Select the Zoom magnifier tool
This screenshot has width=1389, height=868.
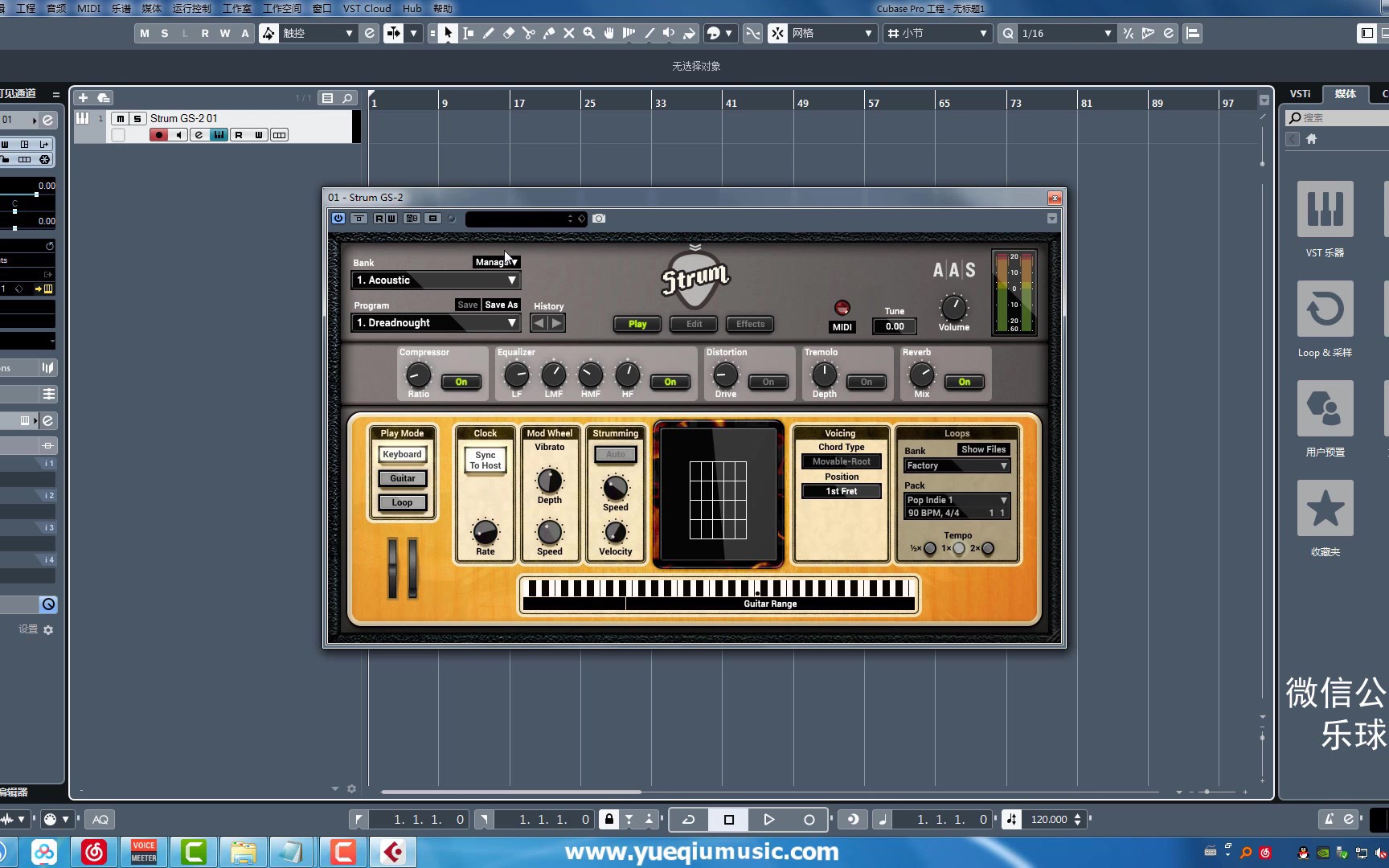[x=588, y=33]
